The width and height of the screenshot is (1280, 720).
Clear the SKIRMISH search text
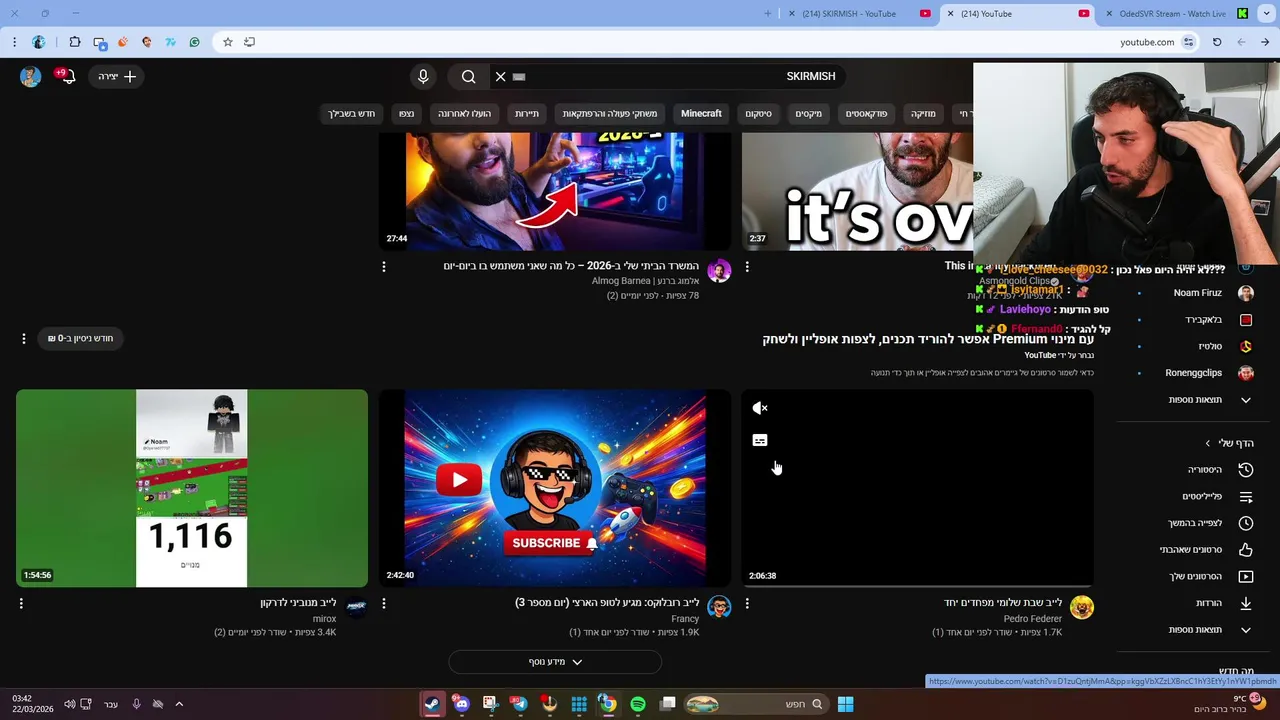[x=501, y=76]
